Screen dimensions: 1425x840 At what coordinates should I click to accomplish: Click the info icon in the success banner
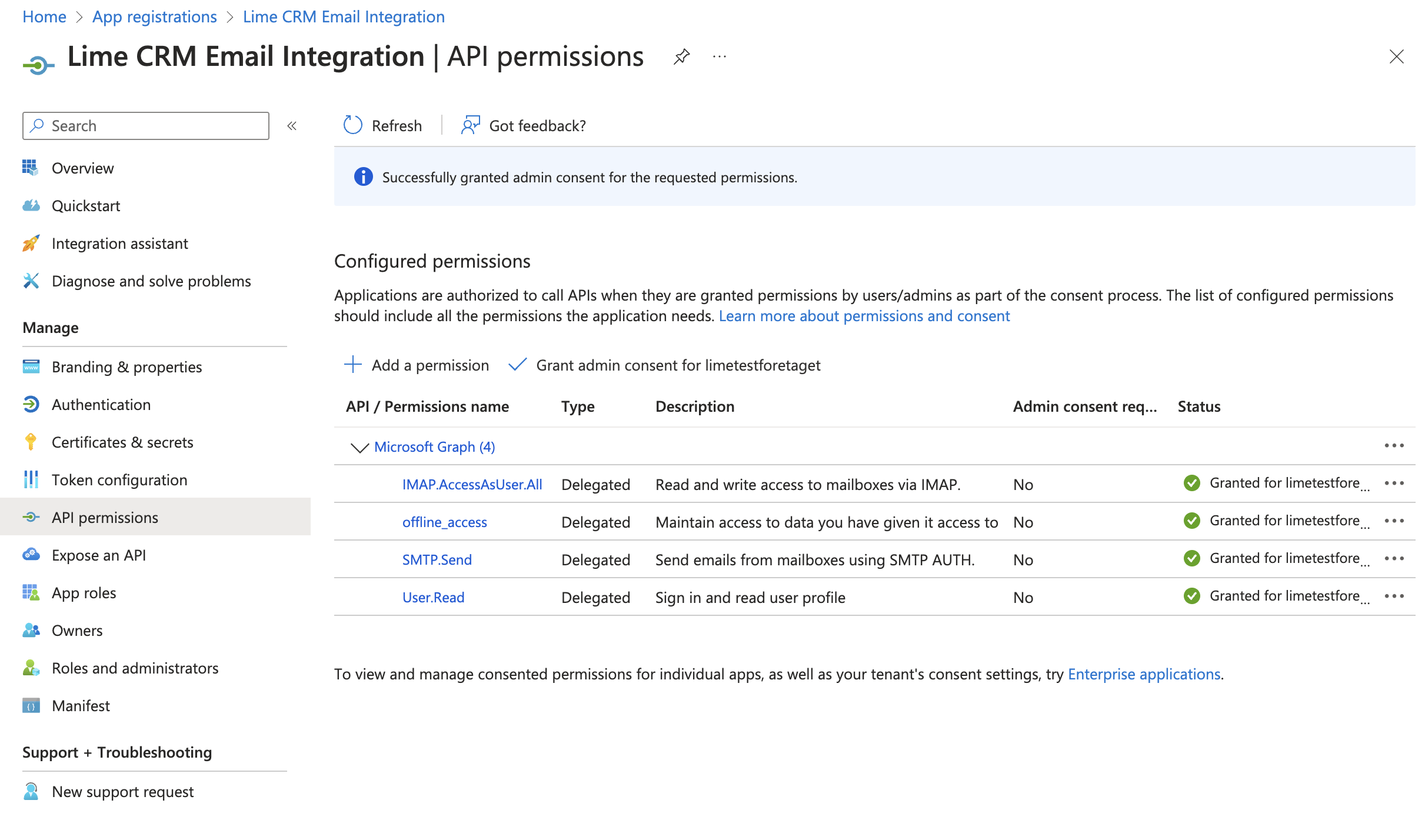(363, 176)
